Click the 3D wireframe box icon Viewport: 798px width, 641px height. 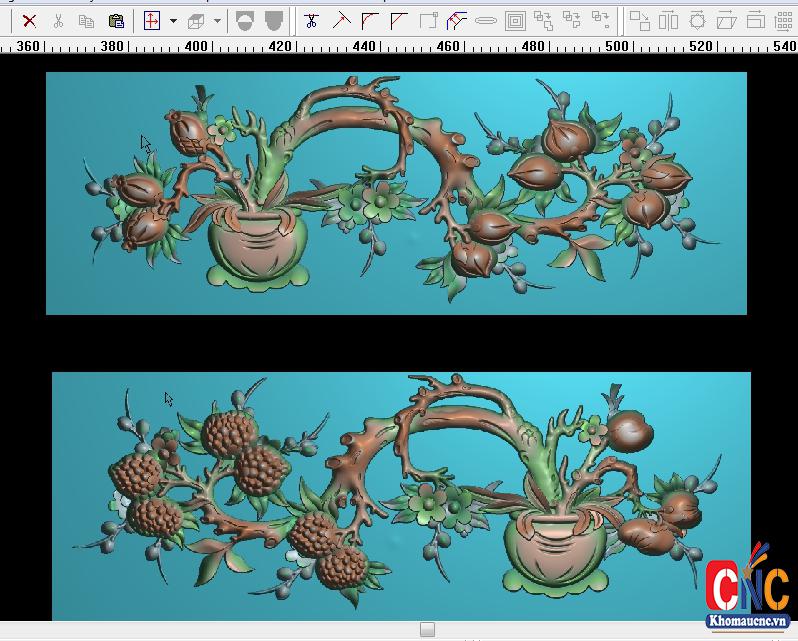click(196, 20)
